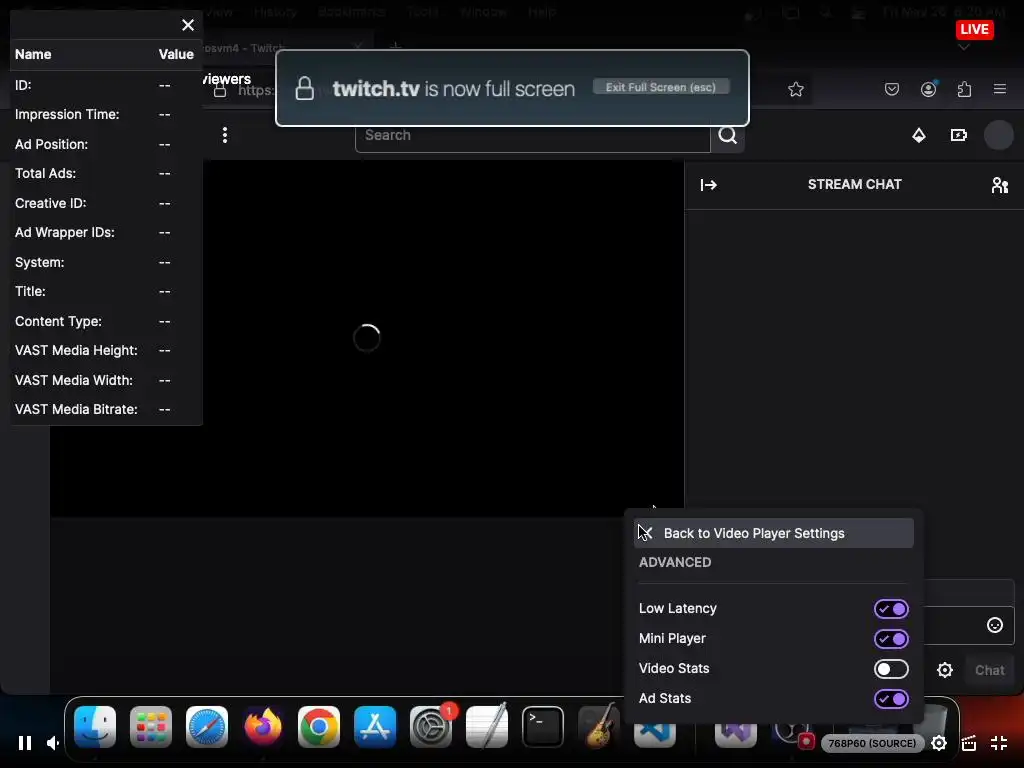Screen dimensions: 1024x768
Task: Open Twitch three-dot more menu
Action: [225, 135]
